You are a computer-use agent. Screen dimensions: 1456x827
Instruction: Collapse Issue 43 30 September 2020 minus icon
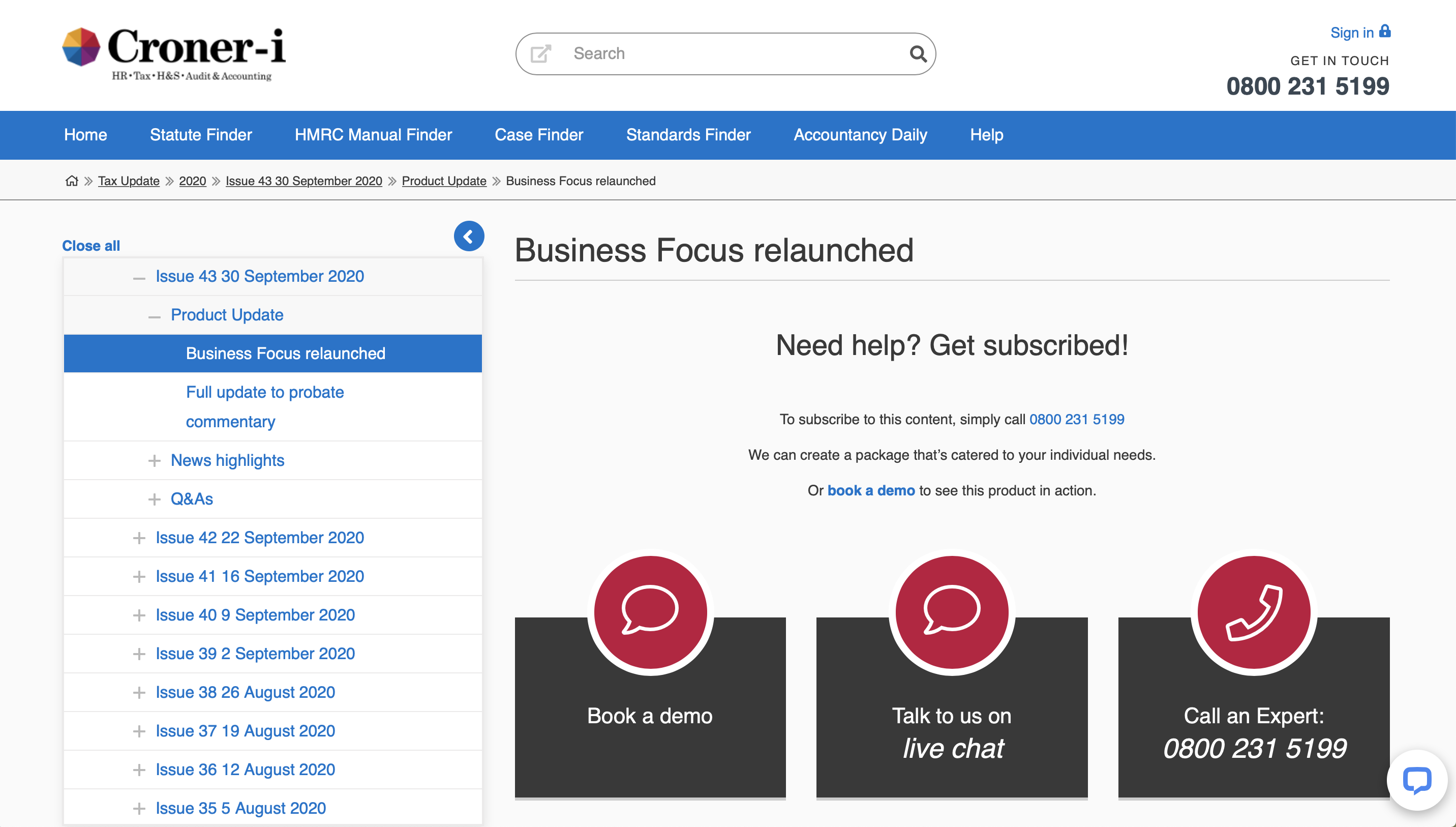pyautogui.click(x=139, y=278)
